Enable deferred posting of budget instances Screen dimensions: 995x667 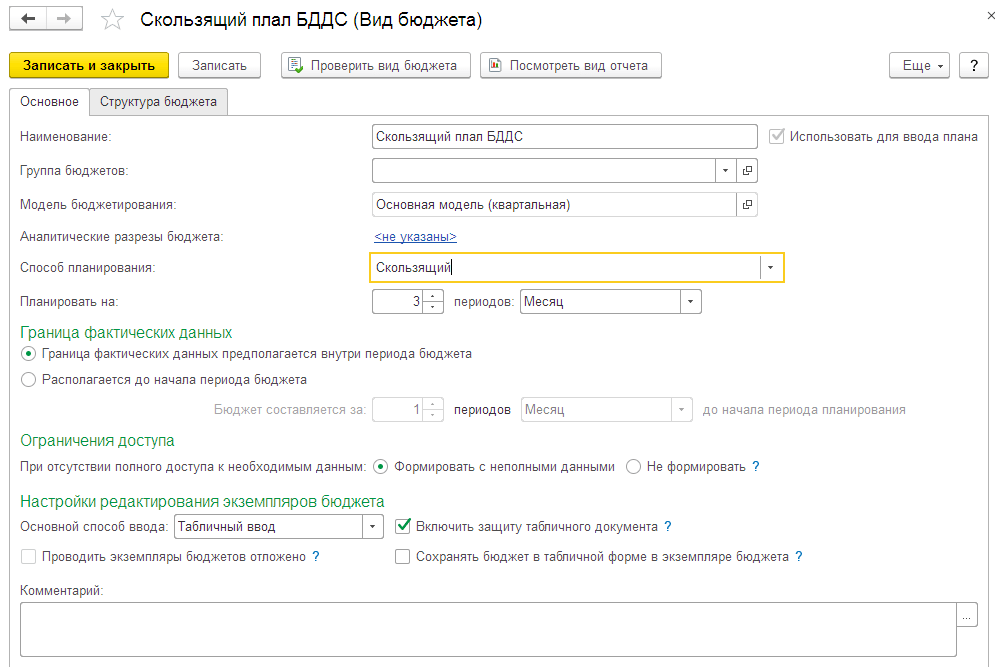[x=28, y=557]
